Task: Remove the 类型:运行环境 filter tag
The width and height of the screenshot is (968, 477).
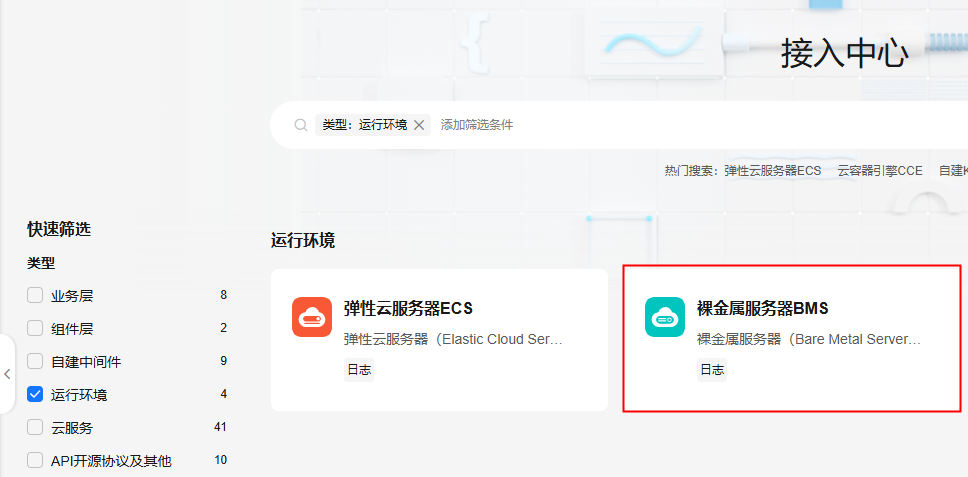Action: click(x=419, y=125)
